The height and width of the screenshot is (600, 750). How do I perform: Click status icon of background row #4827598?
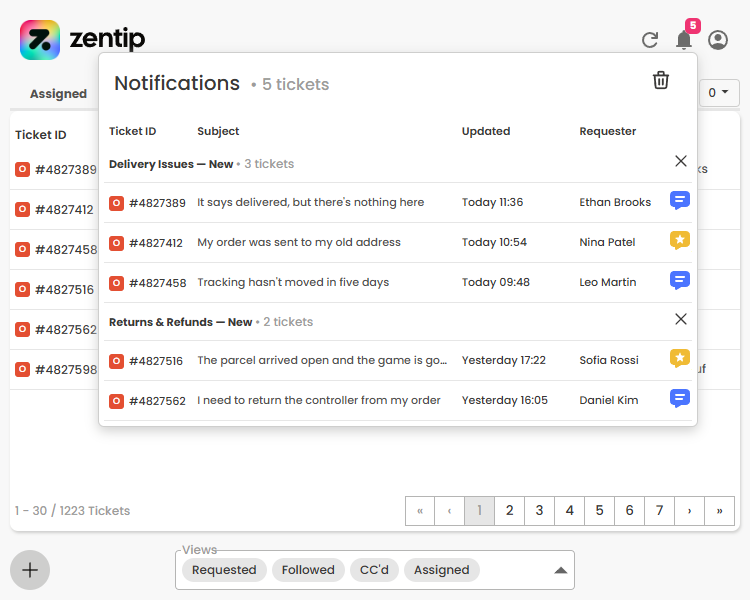22,369
